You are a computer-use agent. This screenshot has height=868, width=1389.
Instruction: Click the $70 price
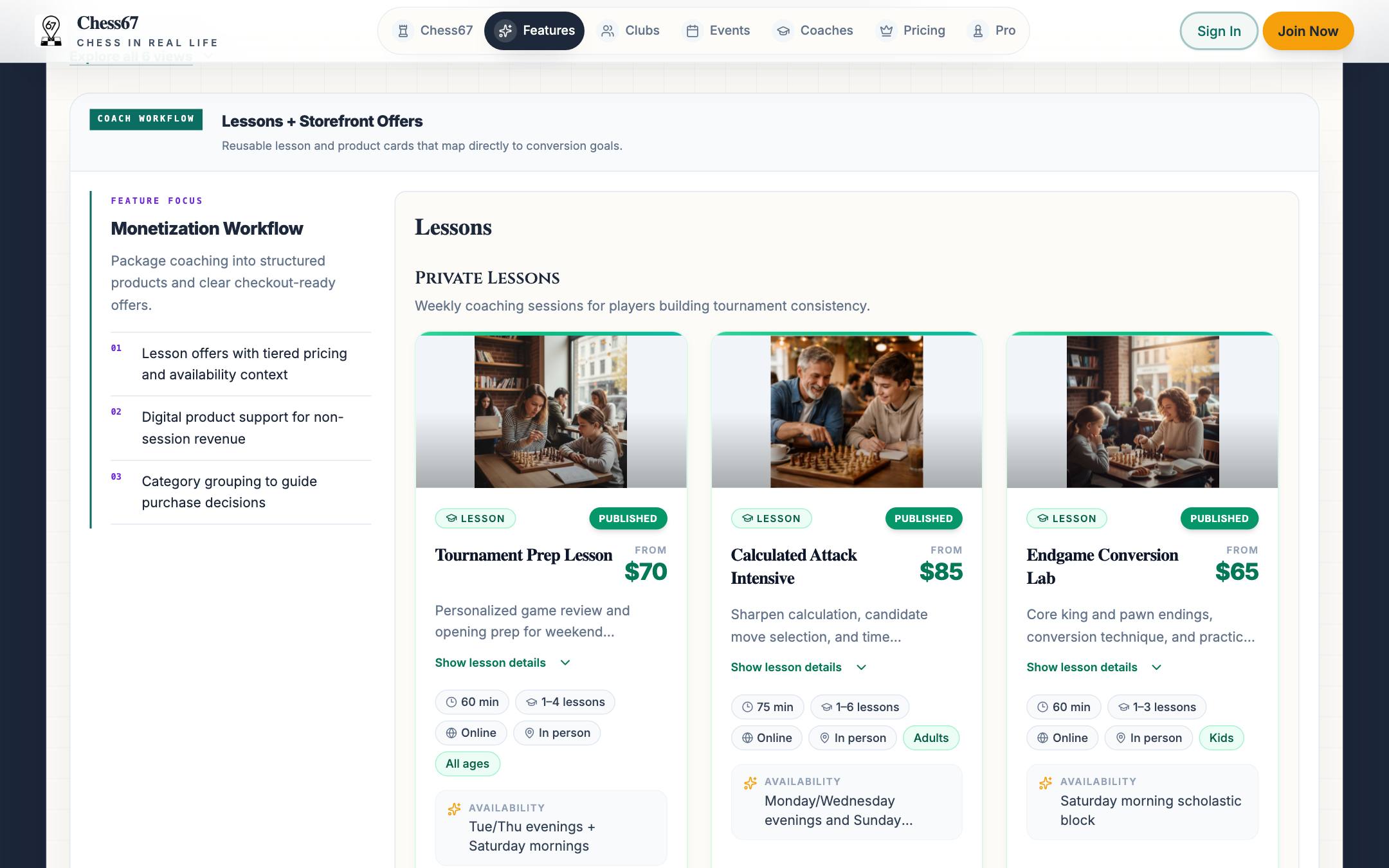point(646,572)
